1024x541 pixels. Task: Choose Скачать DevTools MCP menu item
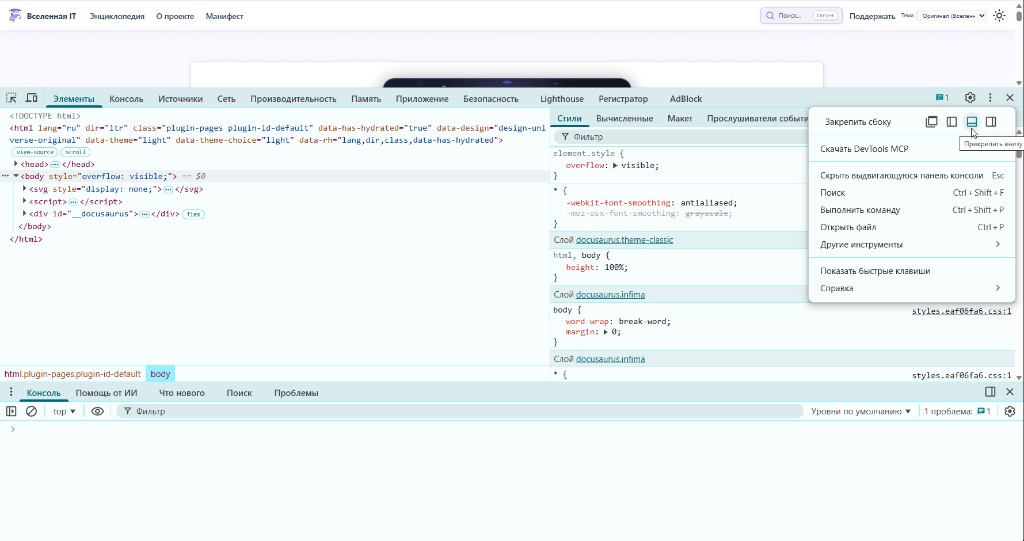910,149
